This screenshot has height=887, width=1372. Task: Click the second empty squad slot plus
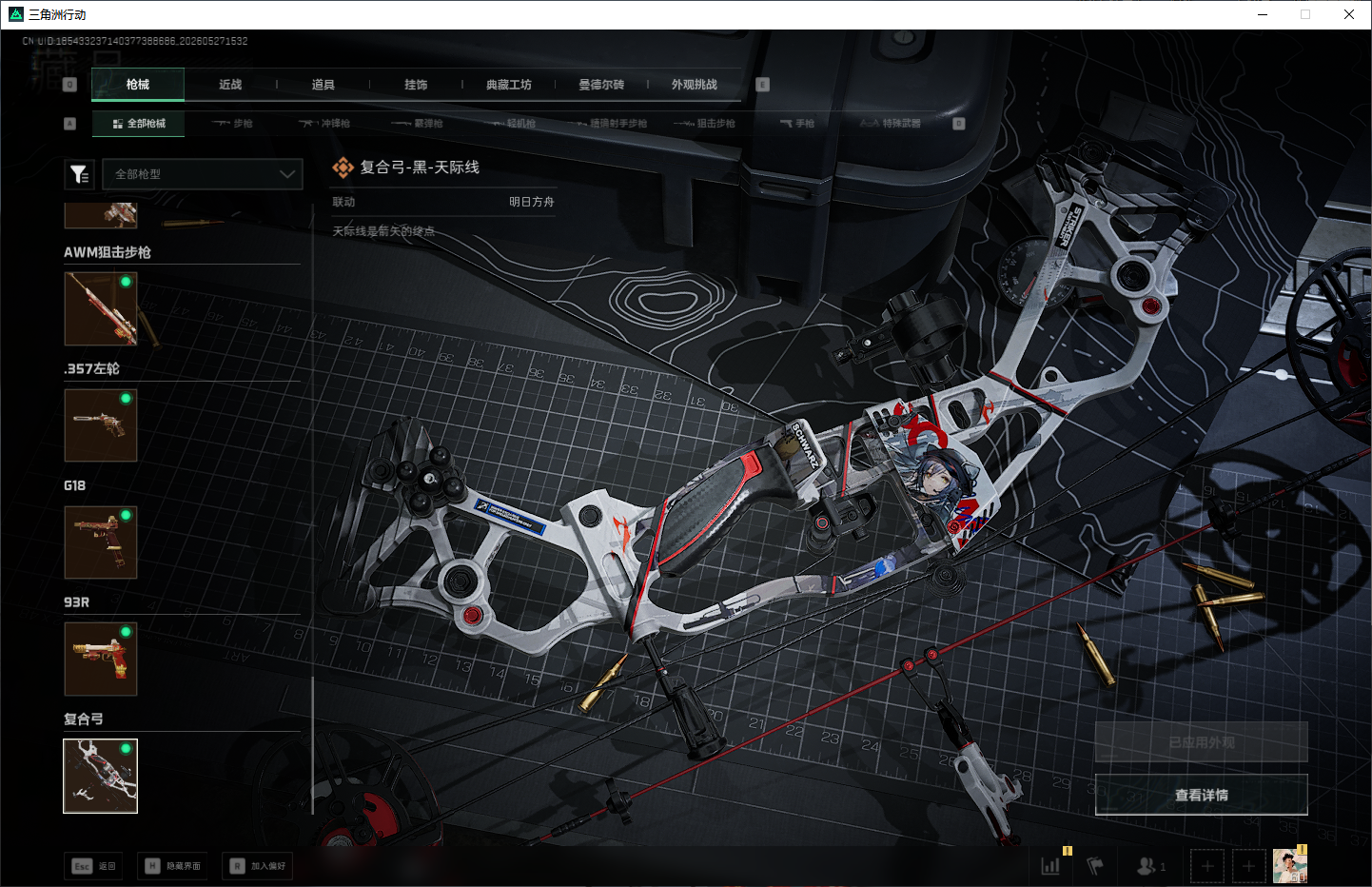tap(1249, 866)
